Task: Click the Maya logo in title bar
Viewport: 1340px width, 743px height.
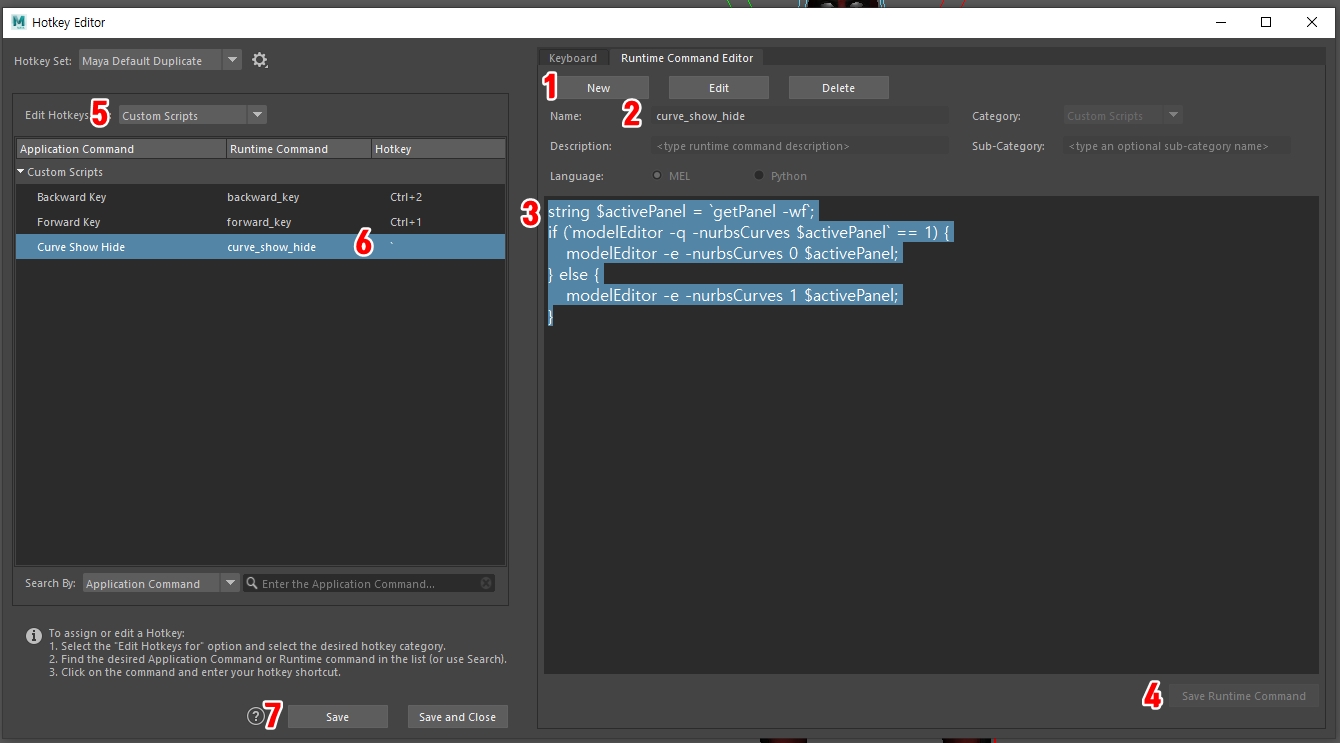Action: click(x=18, y=22)
